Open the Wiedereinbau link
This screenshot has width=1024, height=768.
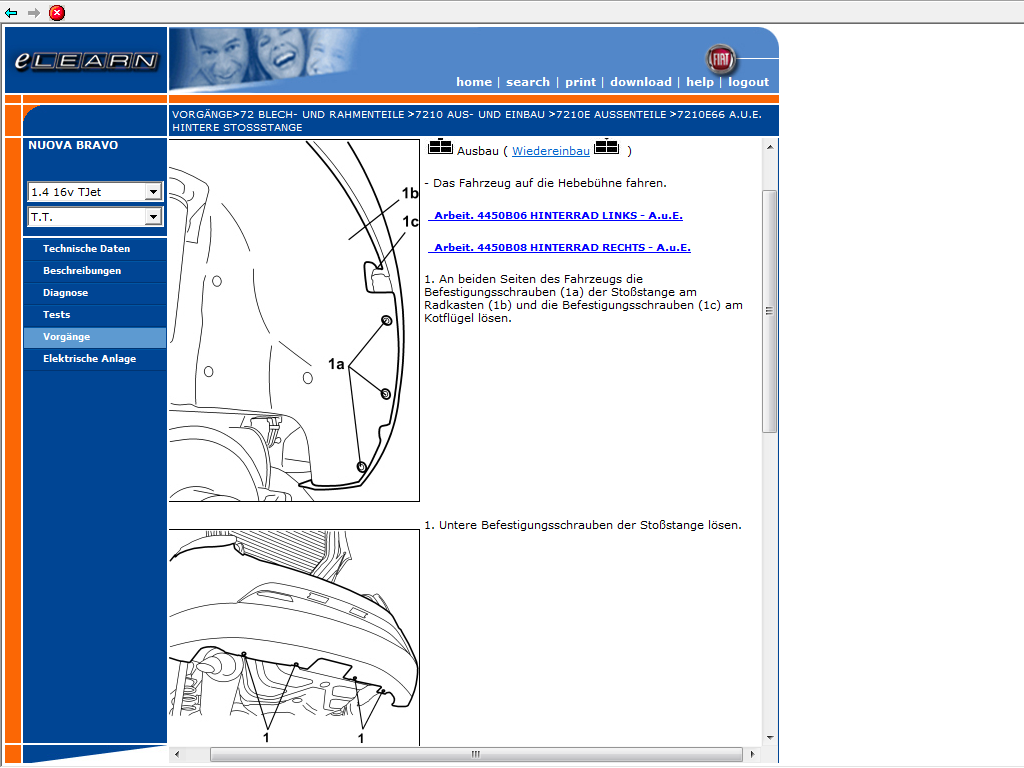551,151
